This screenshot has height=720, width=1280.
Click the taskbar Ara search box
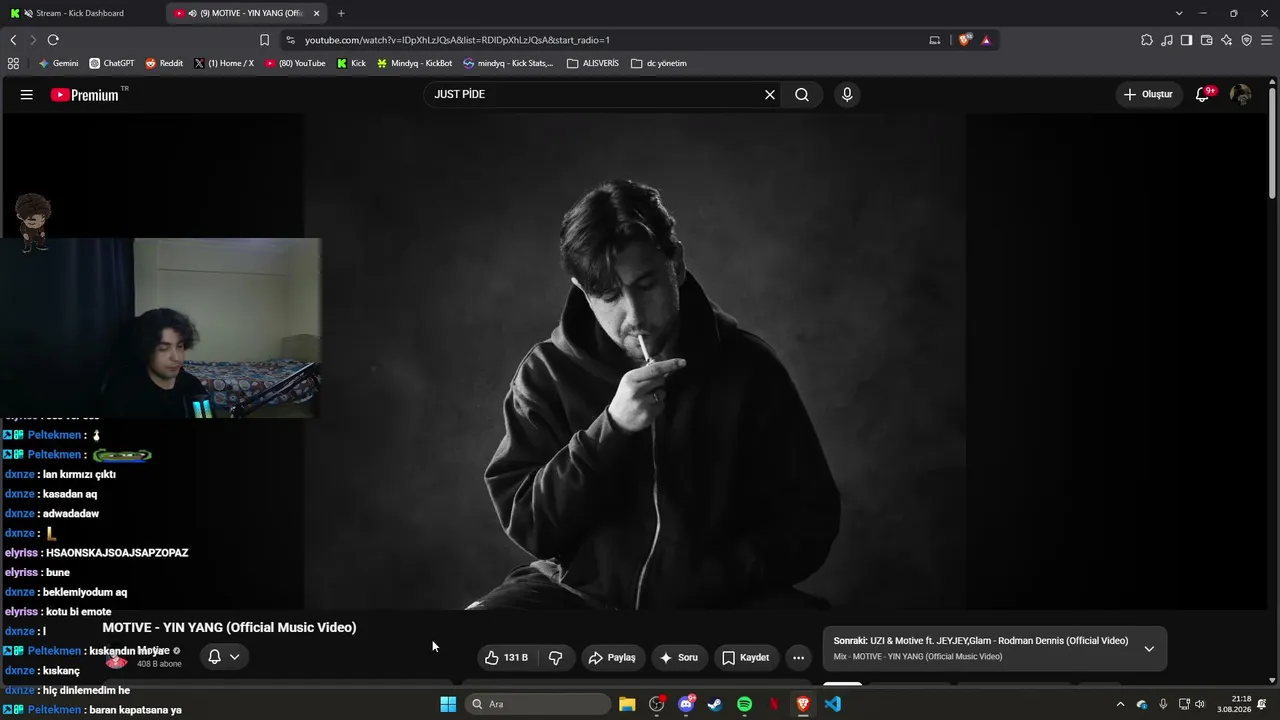coord(538,704)
